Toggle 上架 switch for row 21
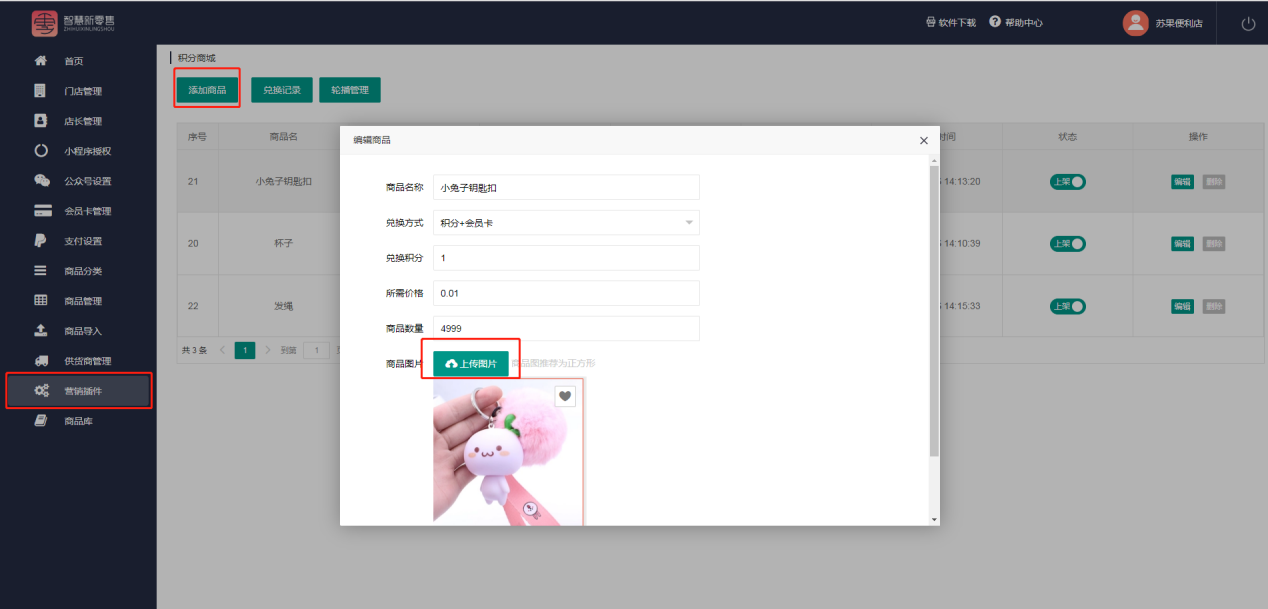This screenshot has width=1268, height=609. click(x=1067, y=182)
